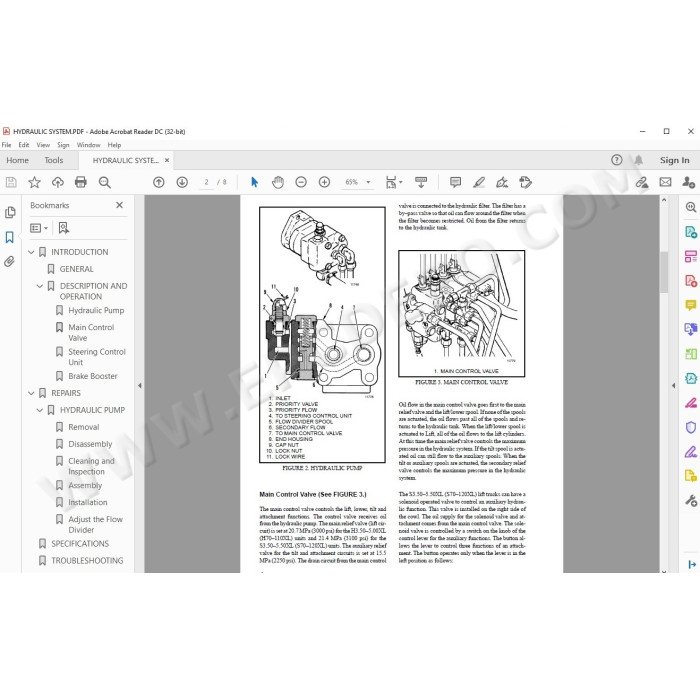Open the zoom level dropdown
Image resolution: width=700 pixels, height=700 pixels.
(368, 182)
